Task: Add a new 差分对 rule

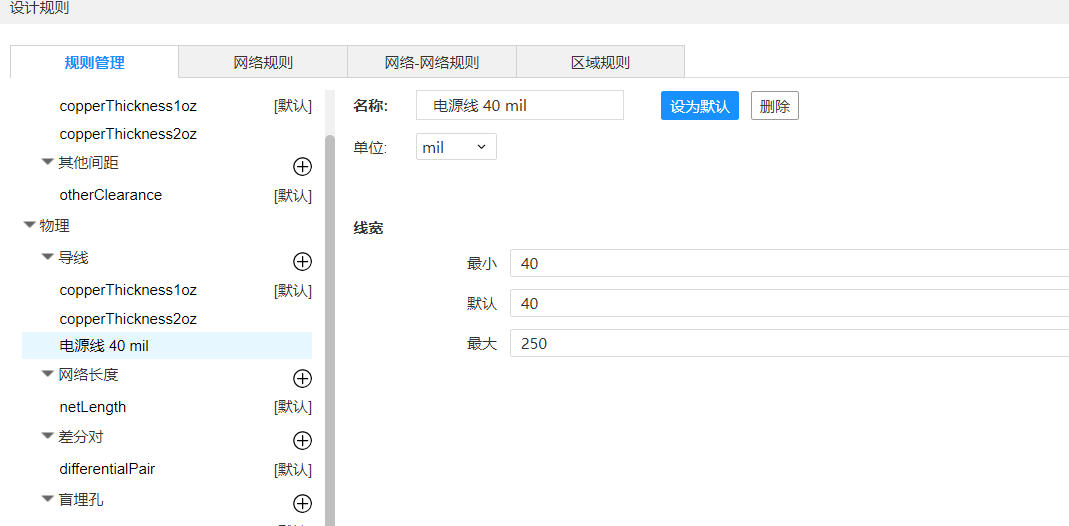Action: tap(302, 441)
